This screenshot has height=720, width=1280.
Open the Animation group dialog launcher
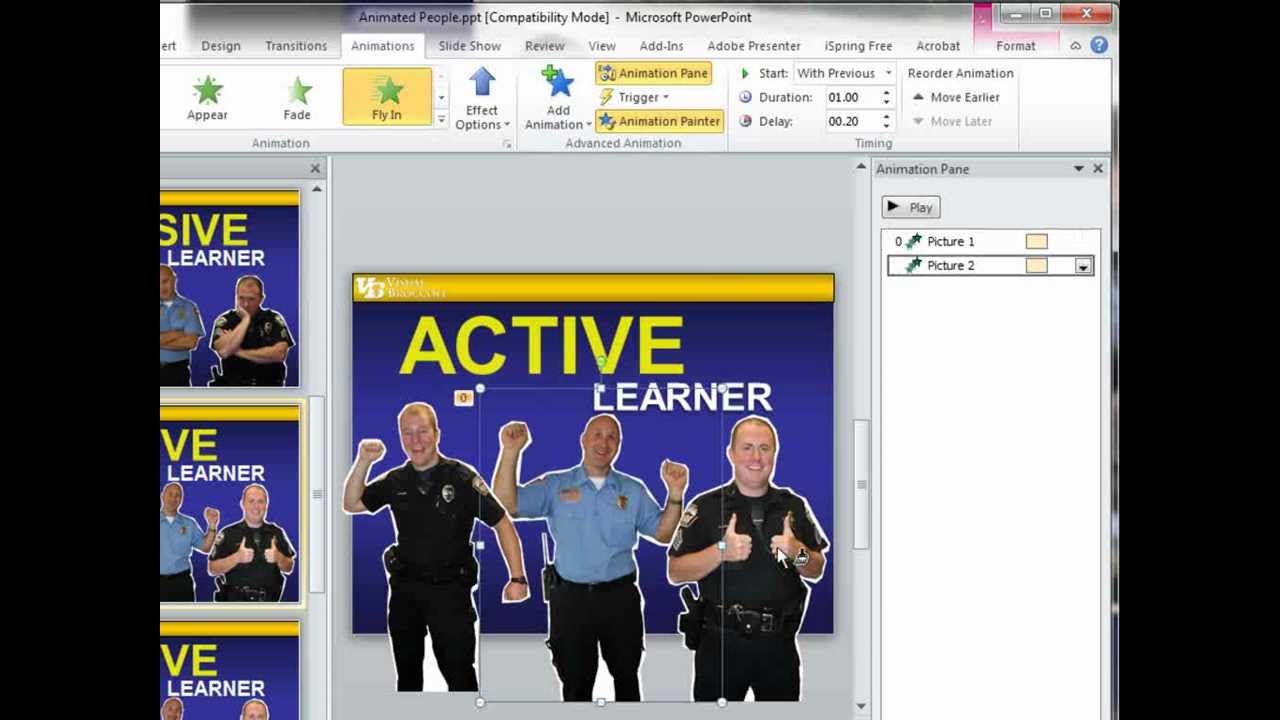point(507,144)
